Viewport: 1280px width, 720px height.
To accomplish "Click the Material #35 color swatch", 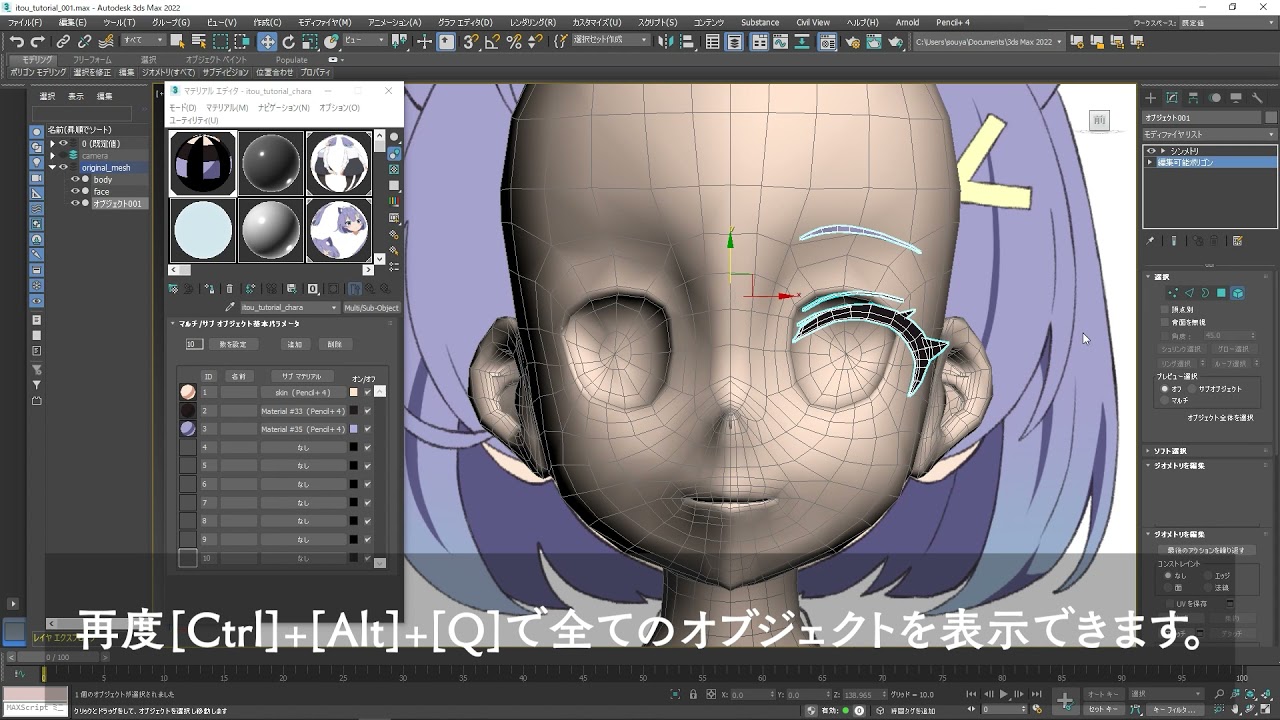I will click(x=353, y=429).
